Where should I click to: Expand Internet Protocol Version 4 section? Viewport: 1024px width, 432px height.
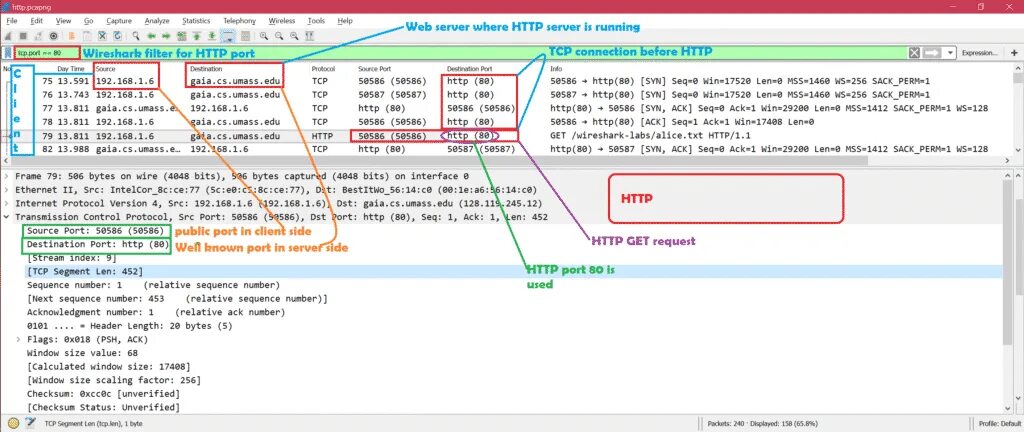[x=7, y=204]
